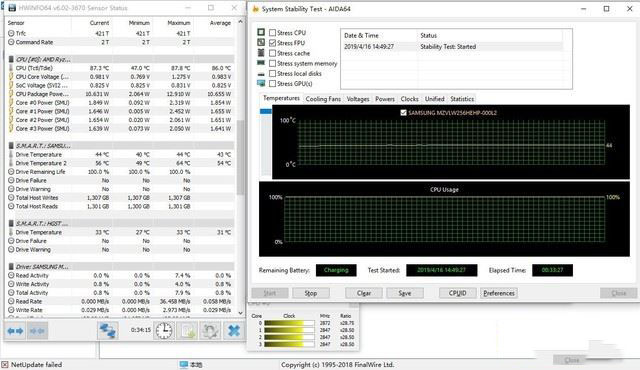640x370 pixels.
Task: Click the circle icon beside Read Activity
Action: [11, 275]
